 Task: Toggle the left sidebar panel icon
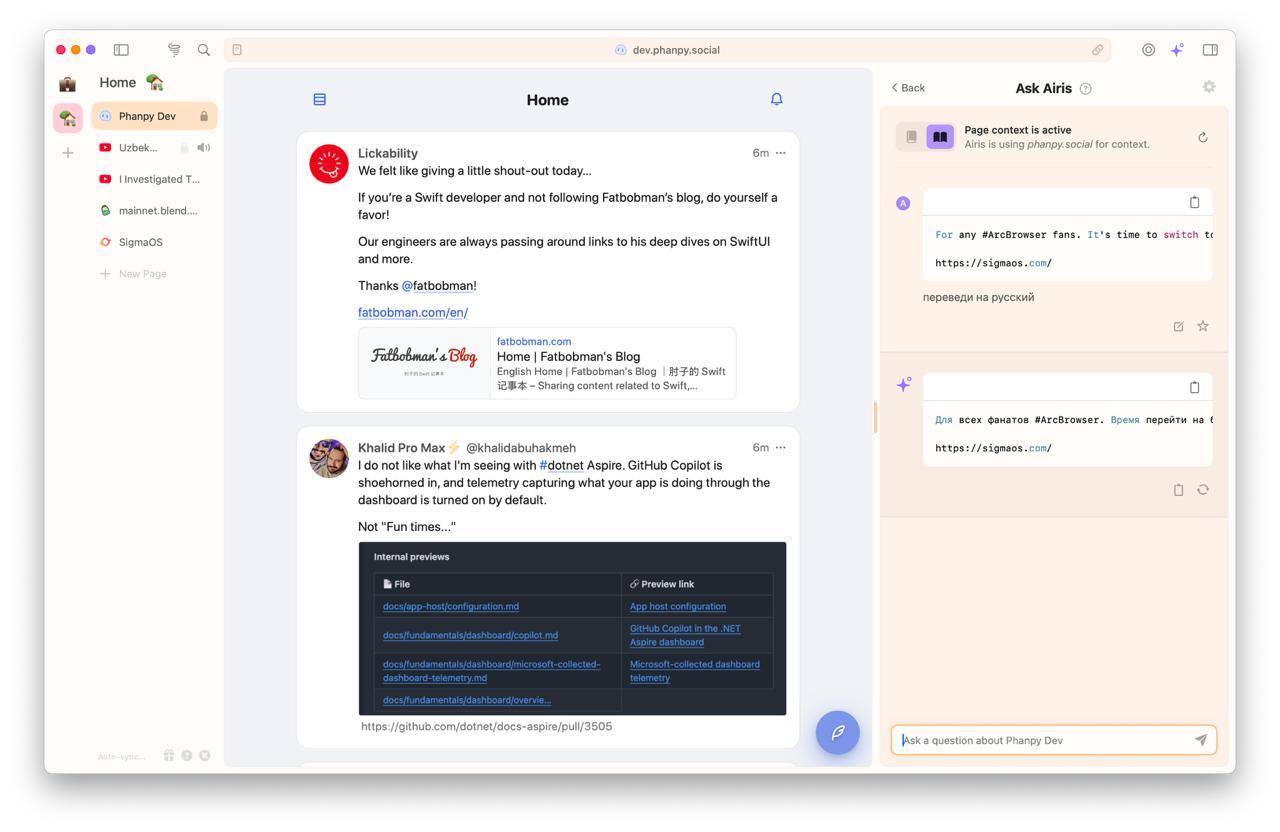coord(121,50)
